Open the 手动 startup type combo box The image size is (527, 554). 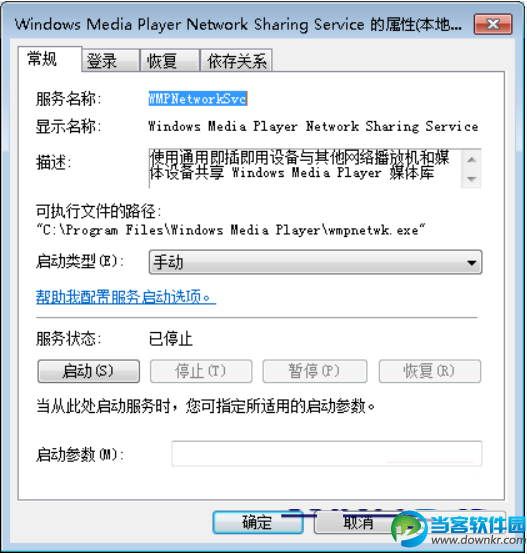tap(315, 263)
